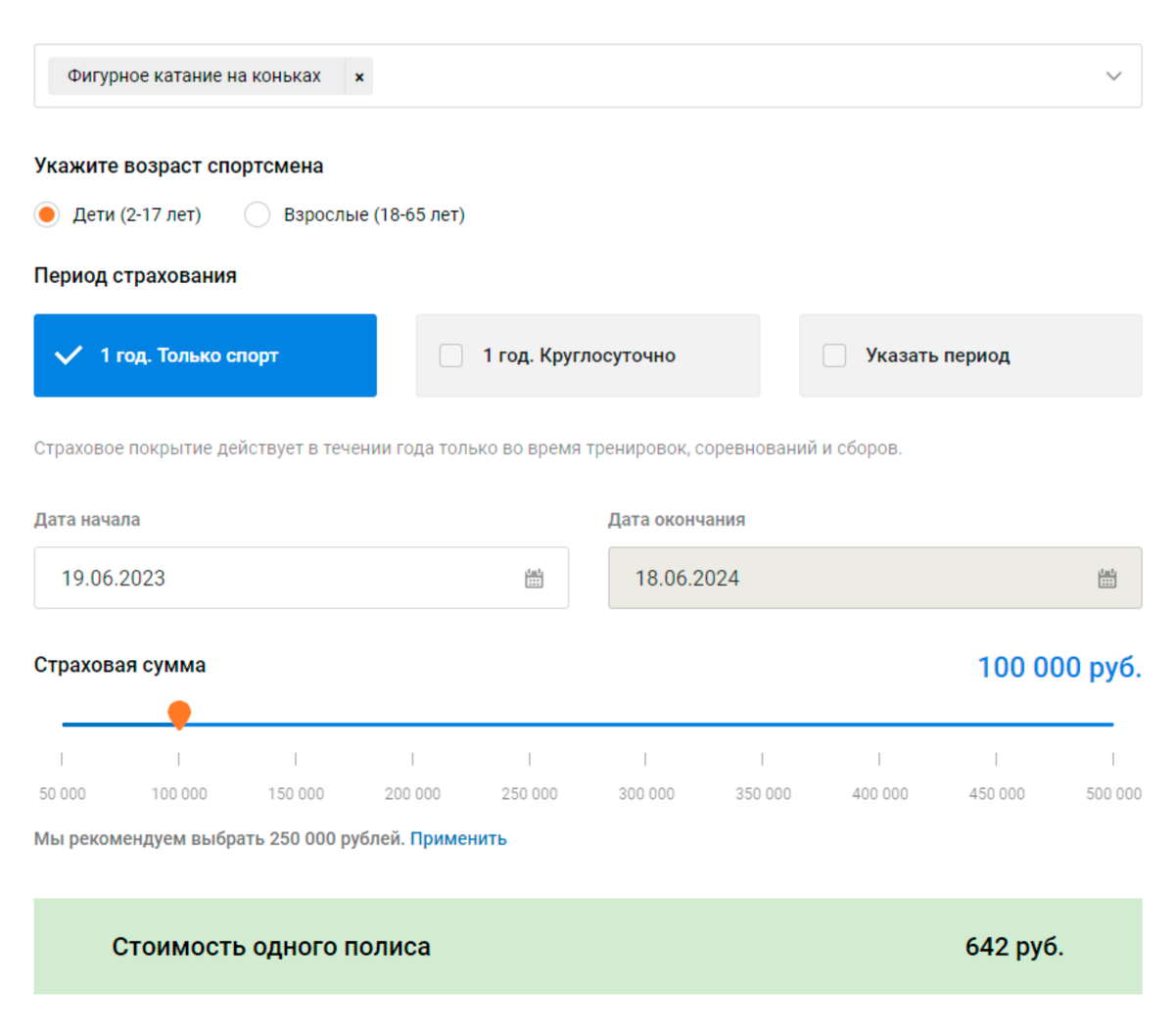Select 'Взрослые (18-65 лет)' radio button

[x=258, y=214]
